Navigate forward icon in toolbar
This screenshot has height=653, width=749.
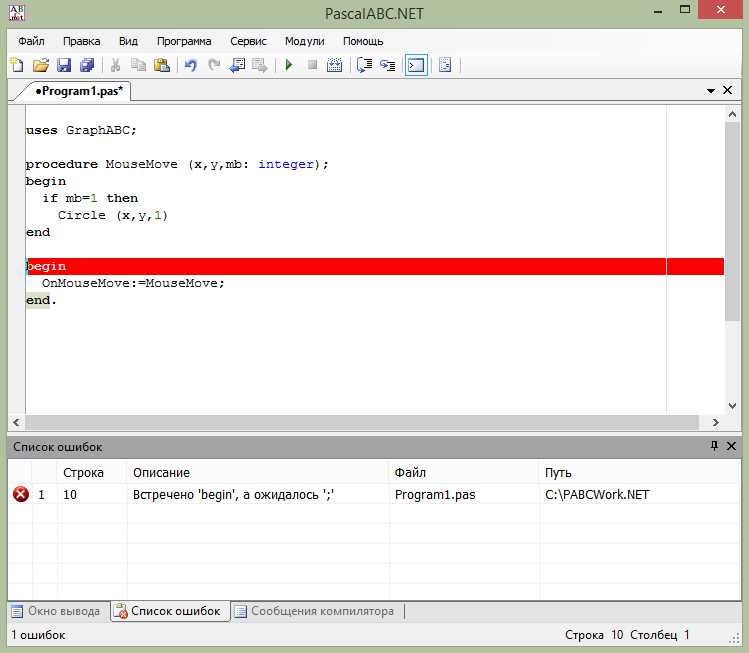click(260, 65)
